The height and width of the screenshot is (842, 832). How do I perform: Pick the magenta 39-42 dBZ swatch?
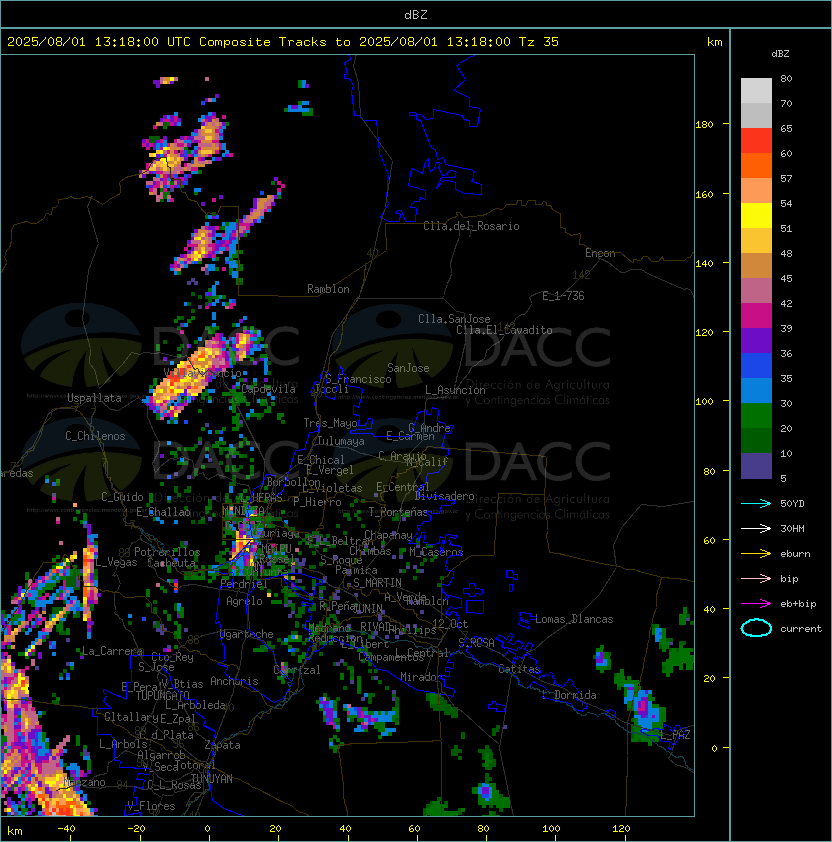[x=756, y=316]
